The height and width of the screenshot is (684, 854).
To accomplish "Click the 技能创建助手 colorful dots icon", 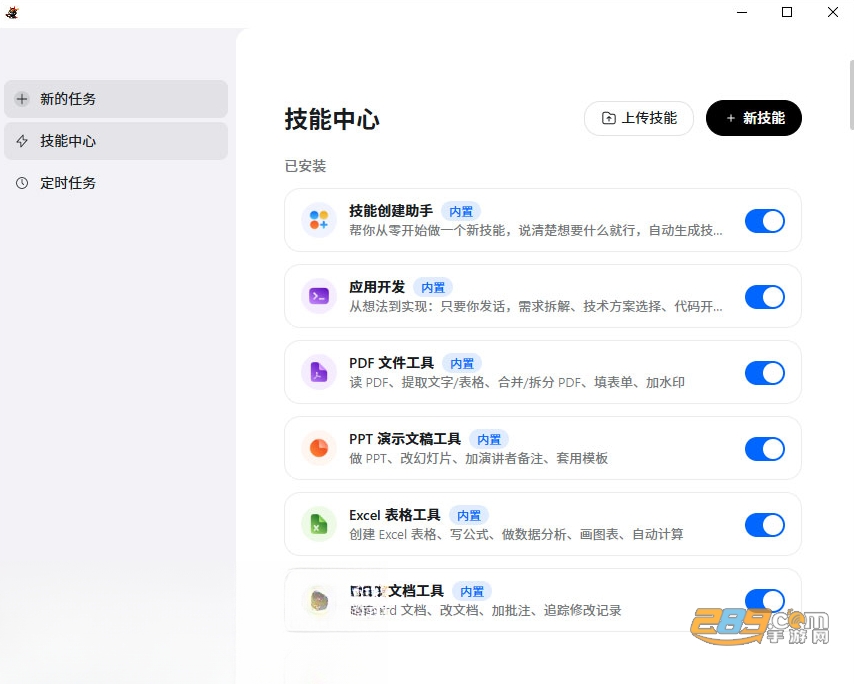I will point(319,220).
